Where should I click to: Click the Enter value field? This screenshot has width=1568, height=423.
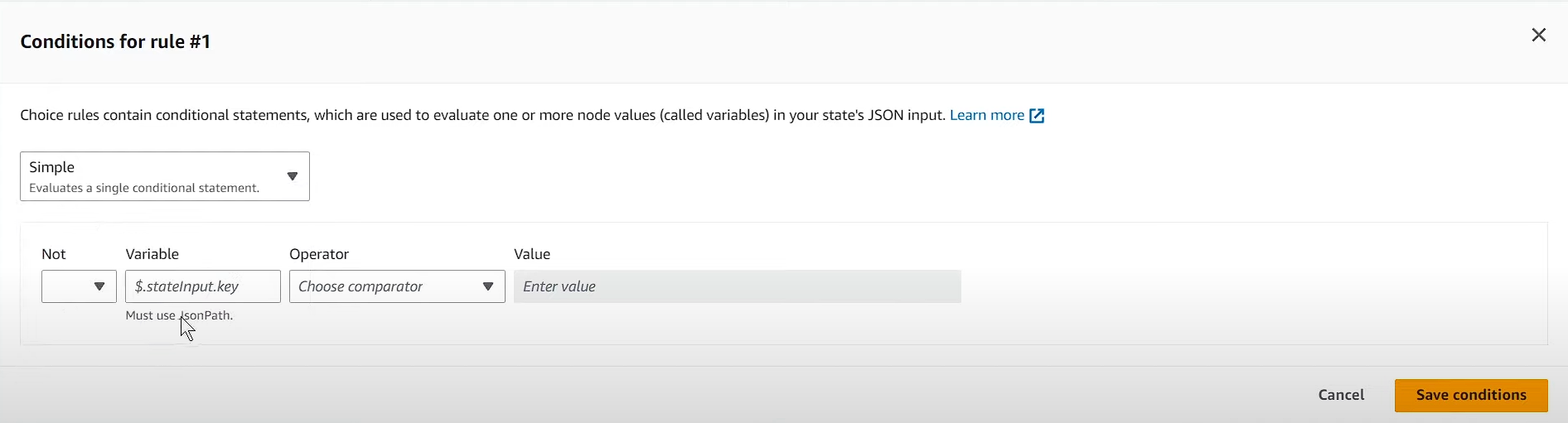pyautogui.click(x=738, y=286)
